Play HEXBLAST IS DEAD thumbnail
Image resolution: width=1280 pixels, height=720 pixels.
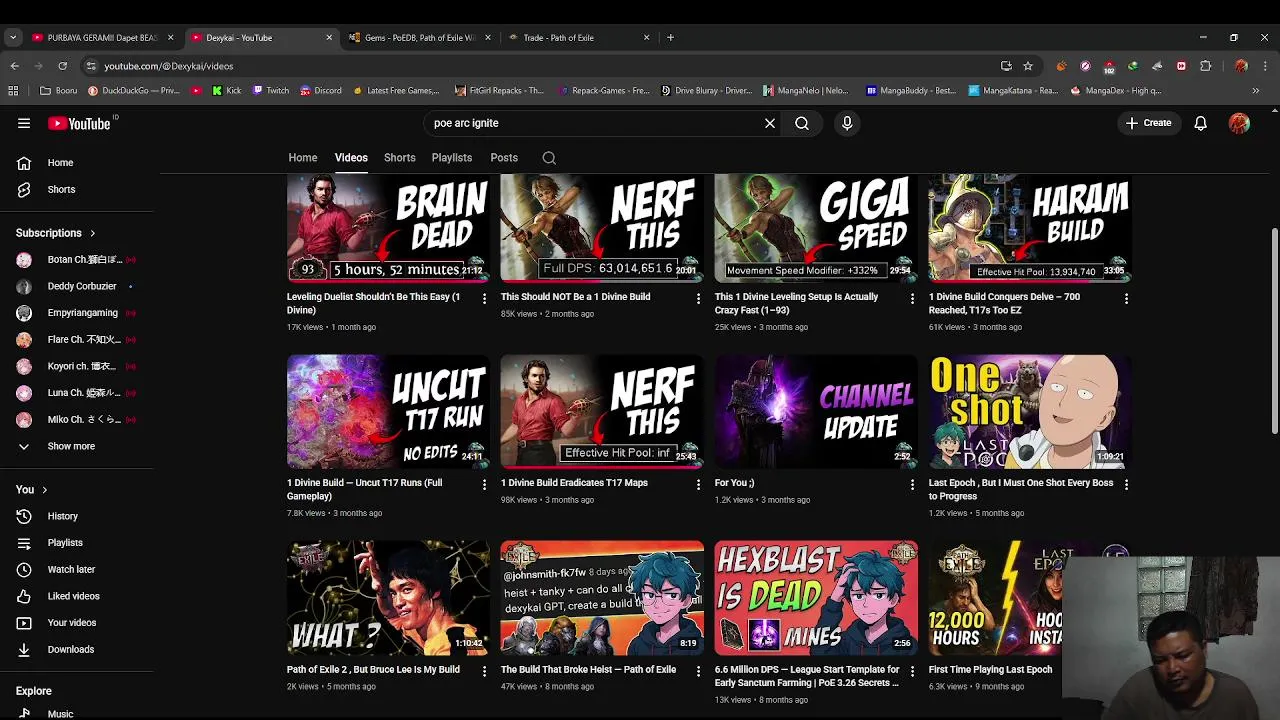click(x=816, y=598)
